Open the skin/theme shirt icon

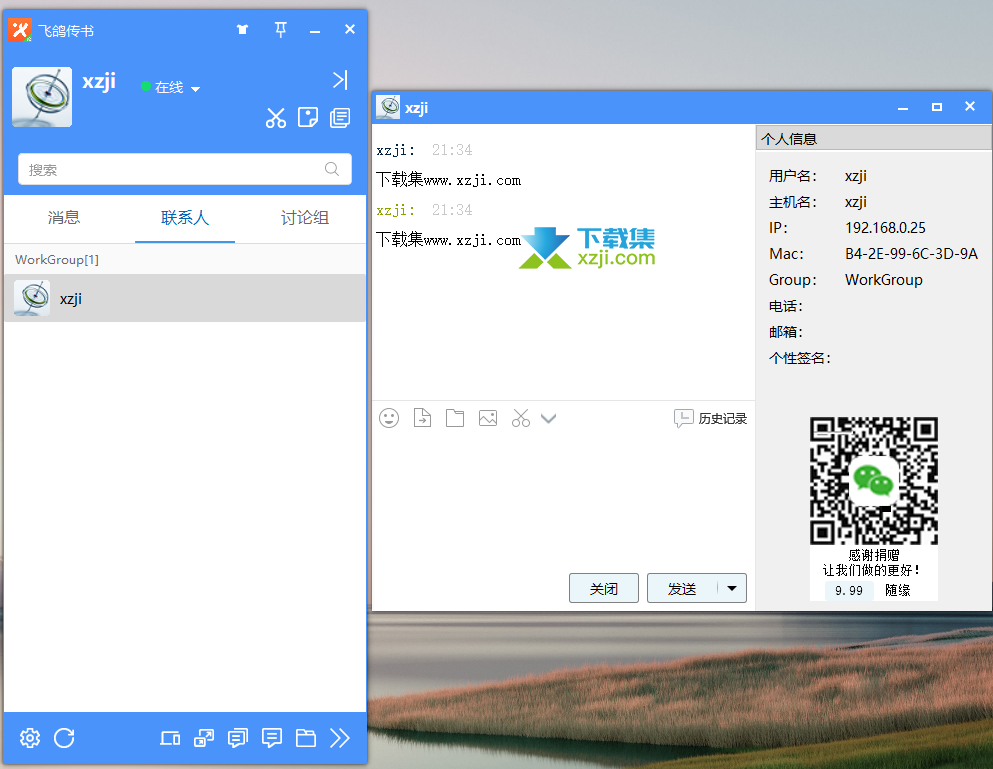pyautogui.click(x=243, y=29)
